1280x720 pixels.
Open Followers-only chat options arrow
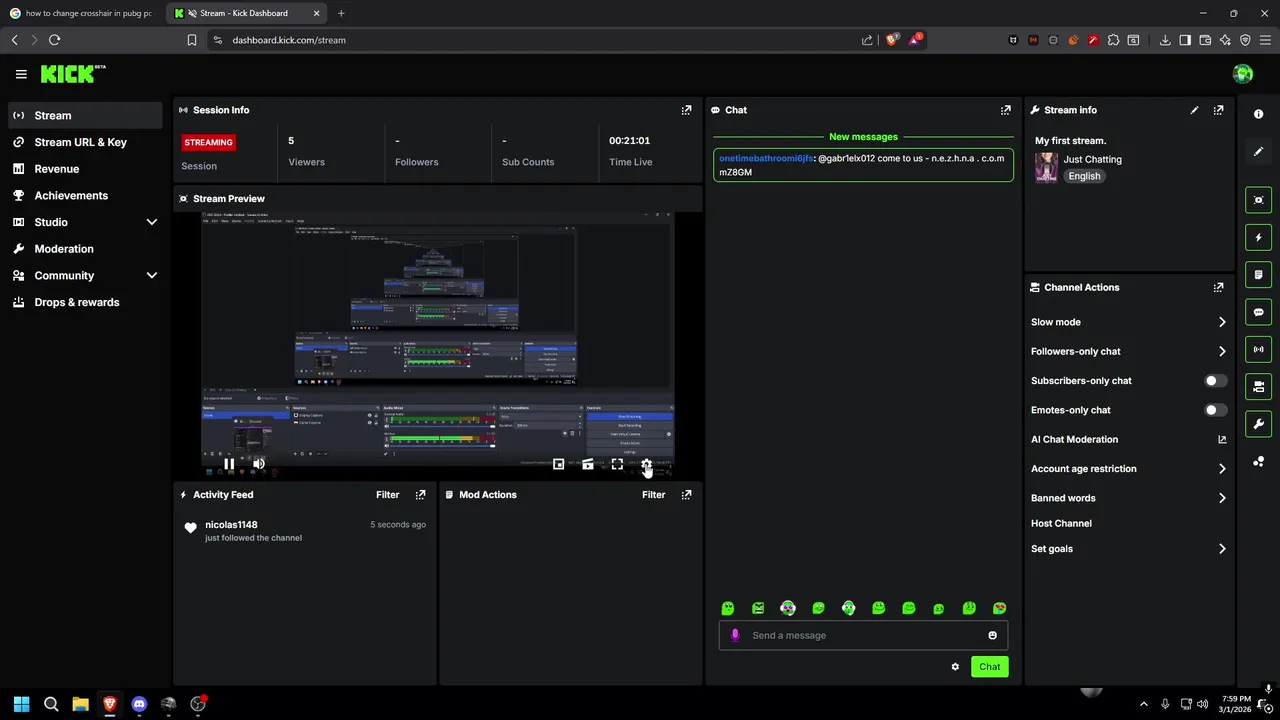point(1222,351)
